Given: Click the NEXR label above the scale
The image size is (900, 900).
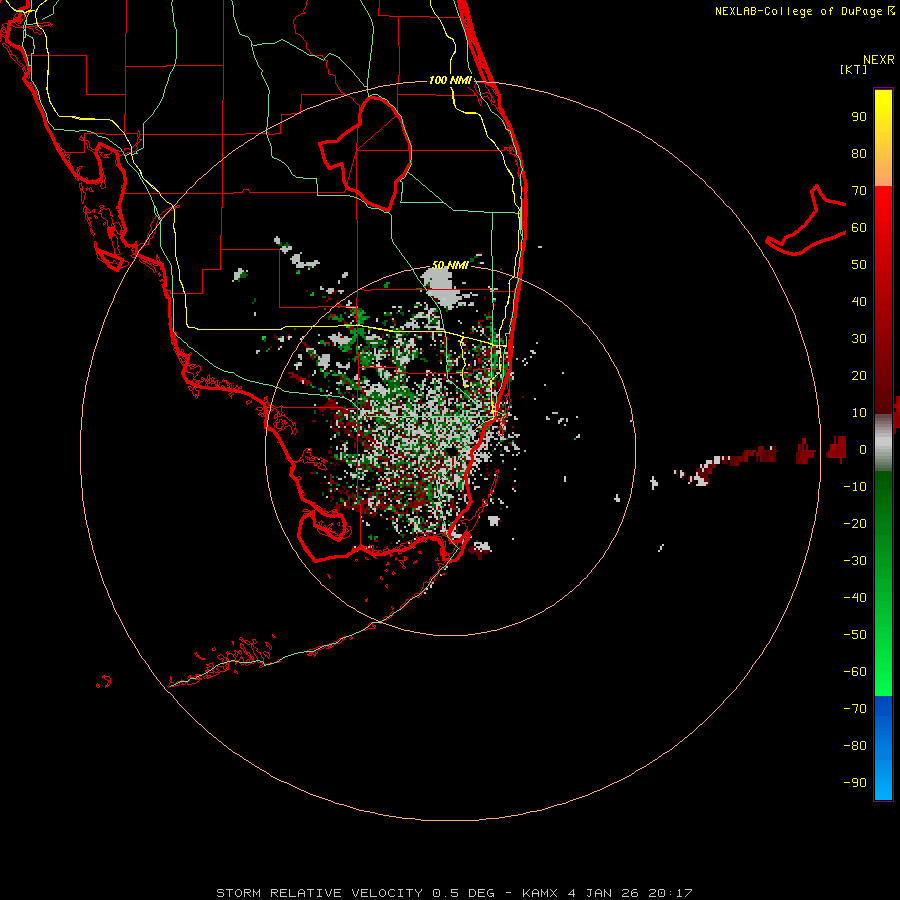Looking at the screenshot, I should 879,60.
